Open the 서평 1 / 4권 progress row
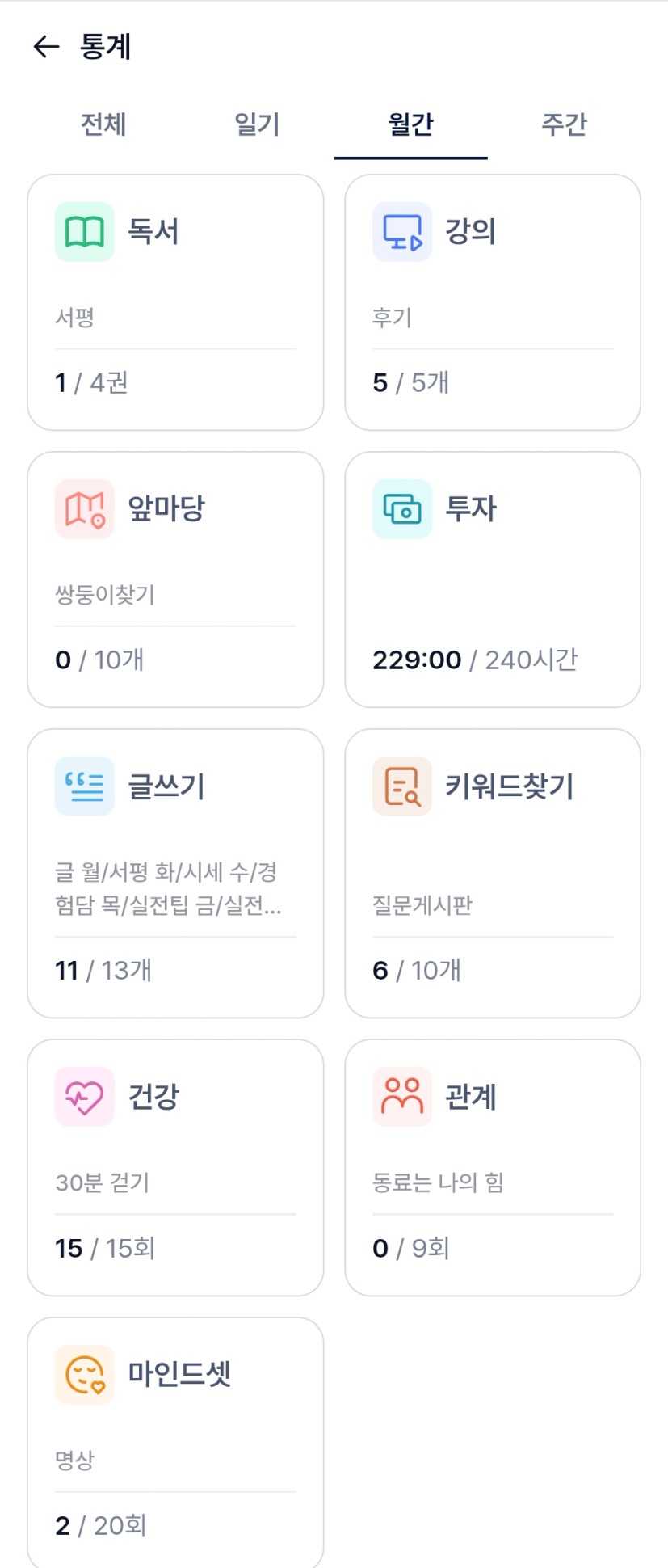 tap(174, 382)
